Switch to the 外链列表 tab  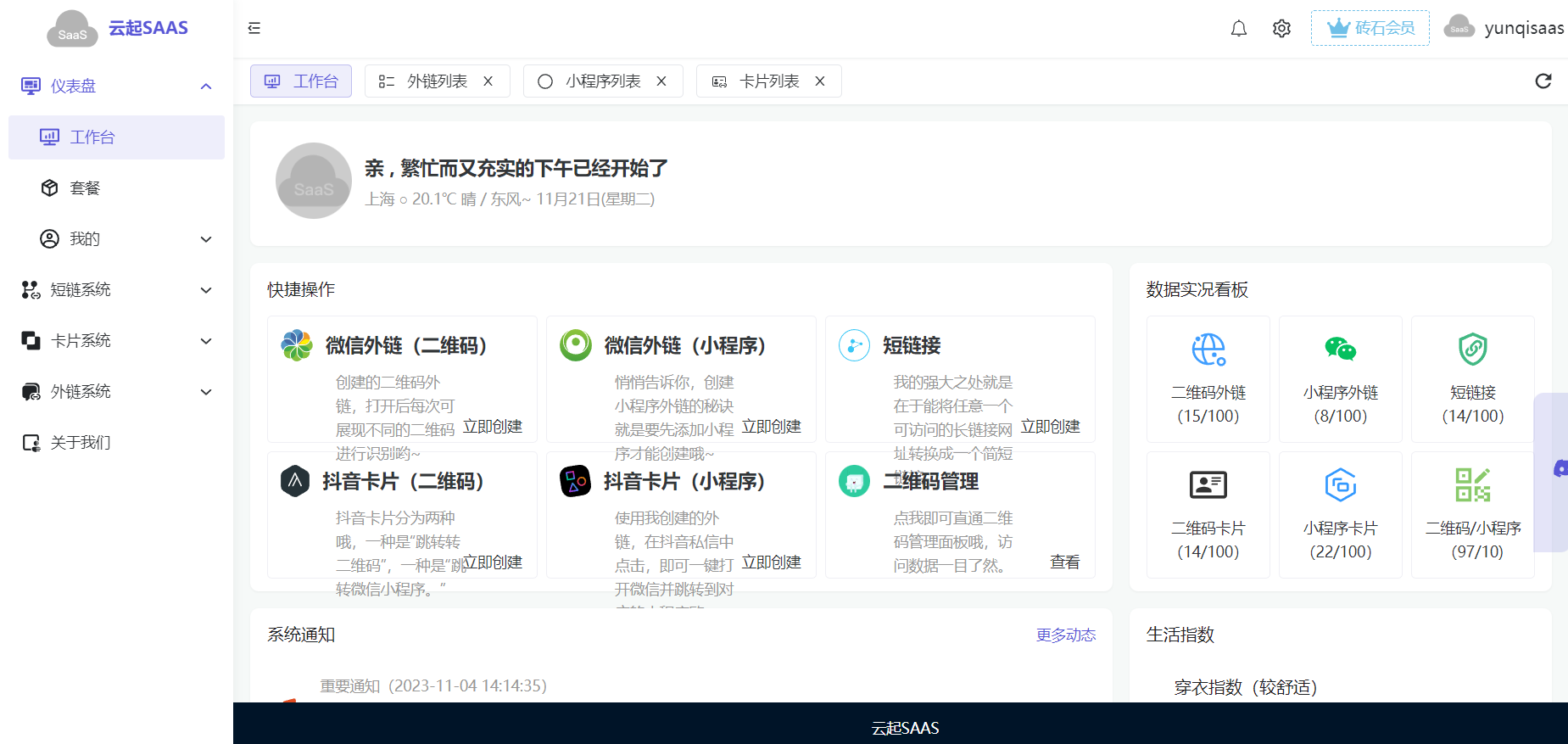click(x=437, y=81)
